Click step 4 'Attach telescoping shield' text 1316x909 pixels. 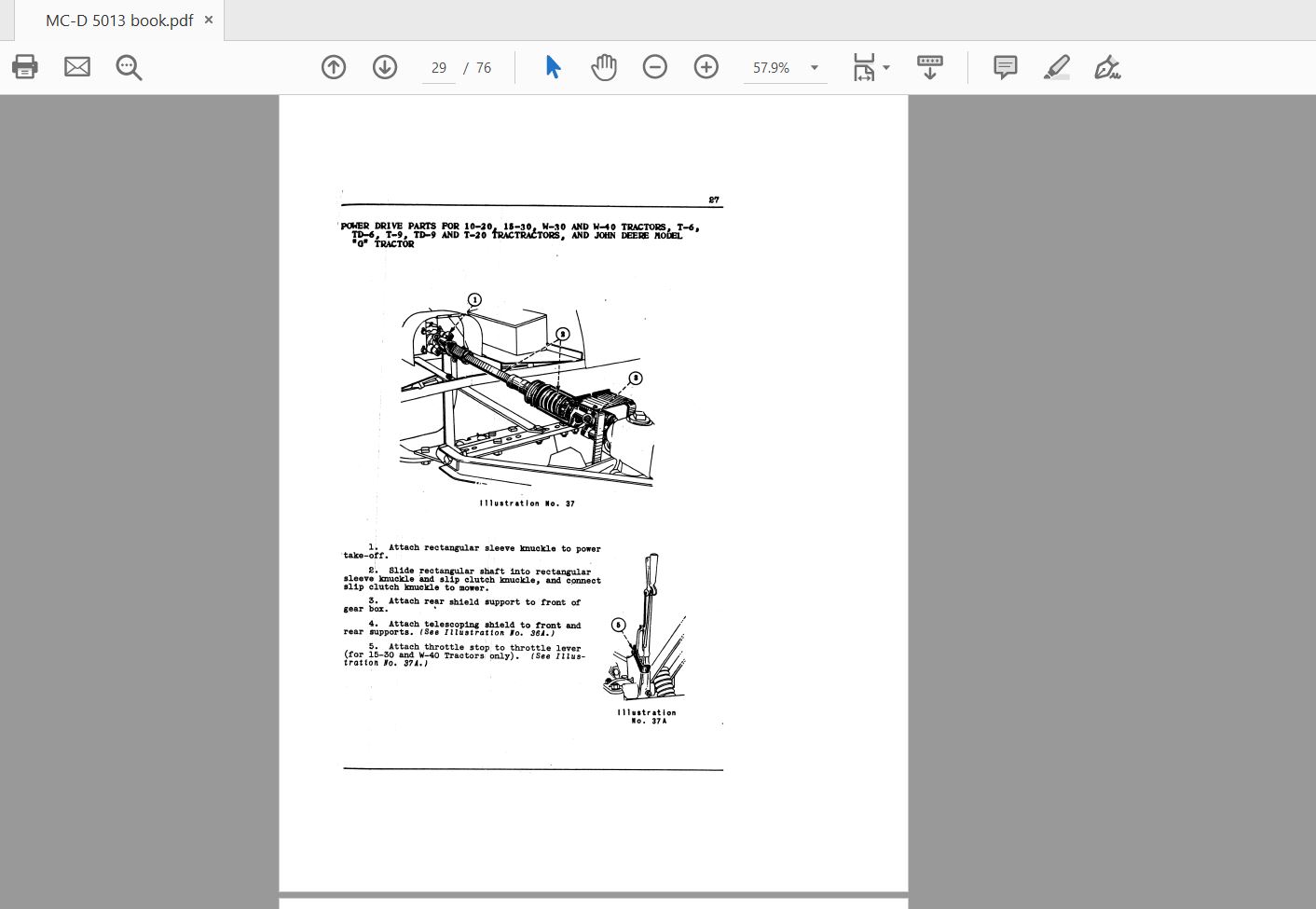[462, 628]
